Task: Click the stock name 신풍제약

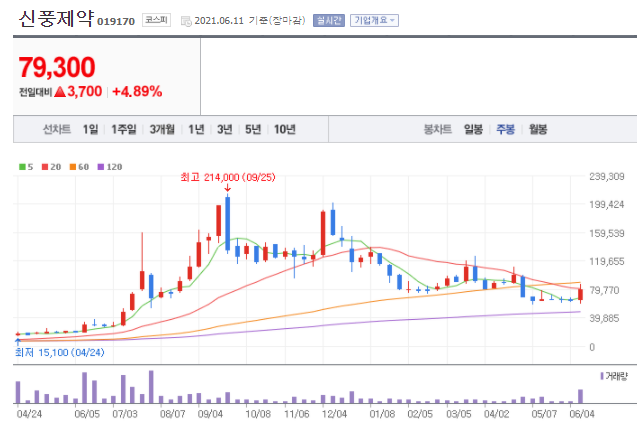Action: coord(56,18)
